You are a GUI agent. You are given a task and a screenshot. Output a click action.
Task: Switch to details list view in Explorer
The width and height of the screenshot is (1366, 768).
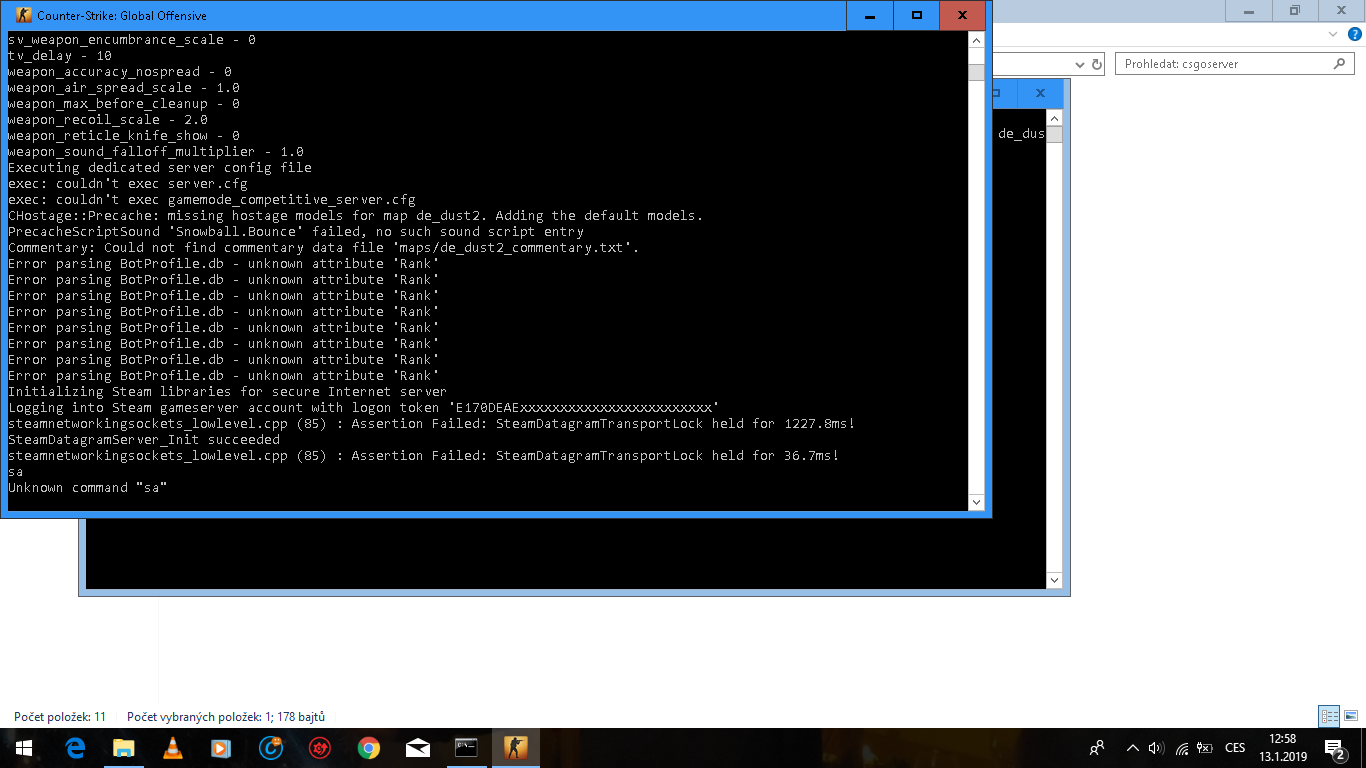[x=1329, y=716]
